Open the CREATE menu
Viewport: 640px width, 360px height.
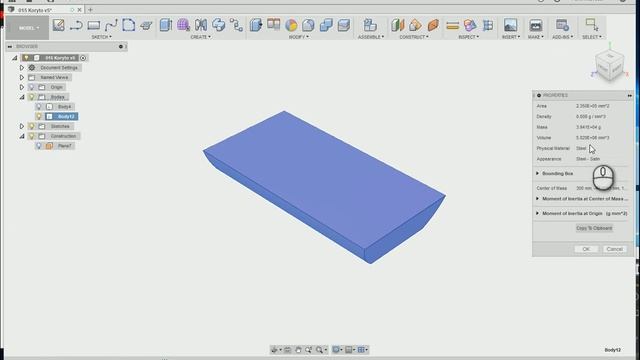pos(200,37)
